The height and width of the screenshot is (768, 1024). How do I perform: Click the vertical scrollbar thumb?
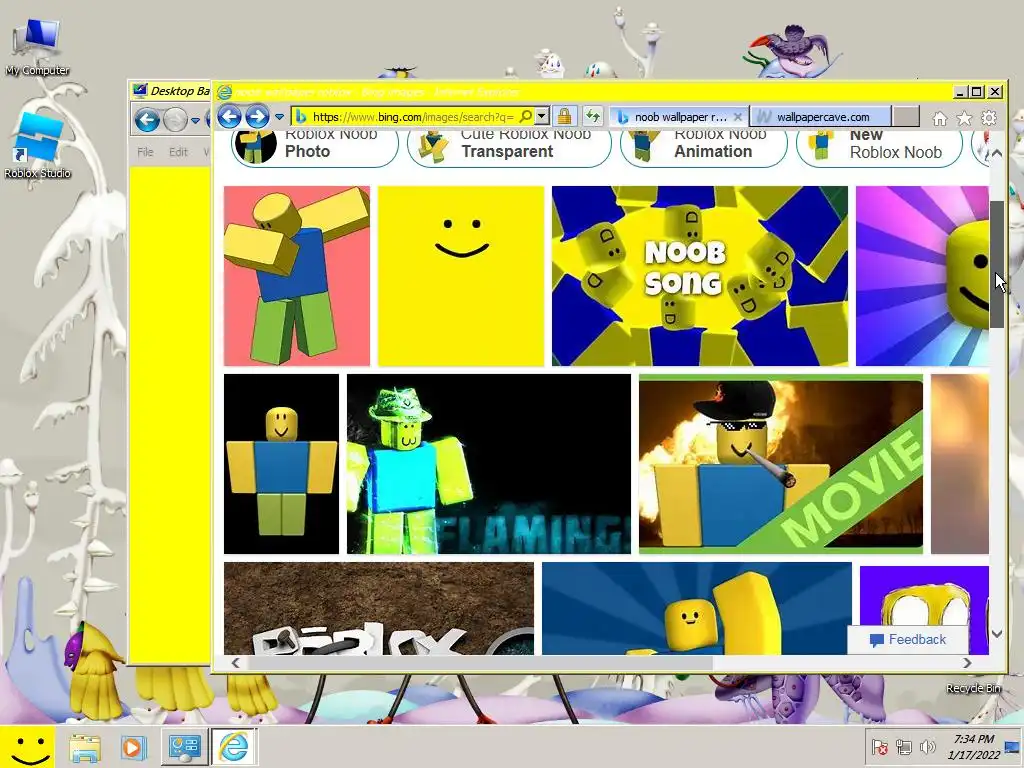click(x=997, y=264)
